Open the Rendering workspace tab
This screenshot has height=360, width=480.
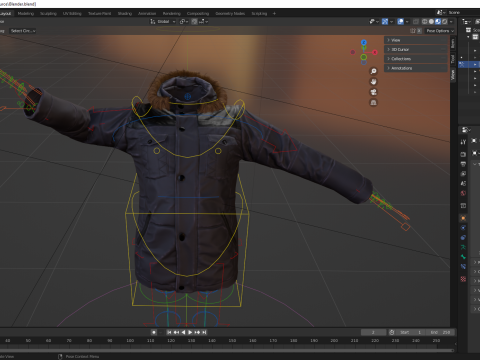tap(172, 14)
